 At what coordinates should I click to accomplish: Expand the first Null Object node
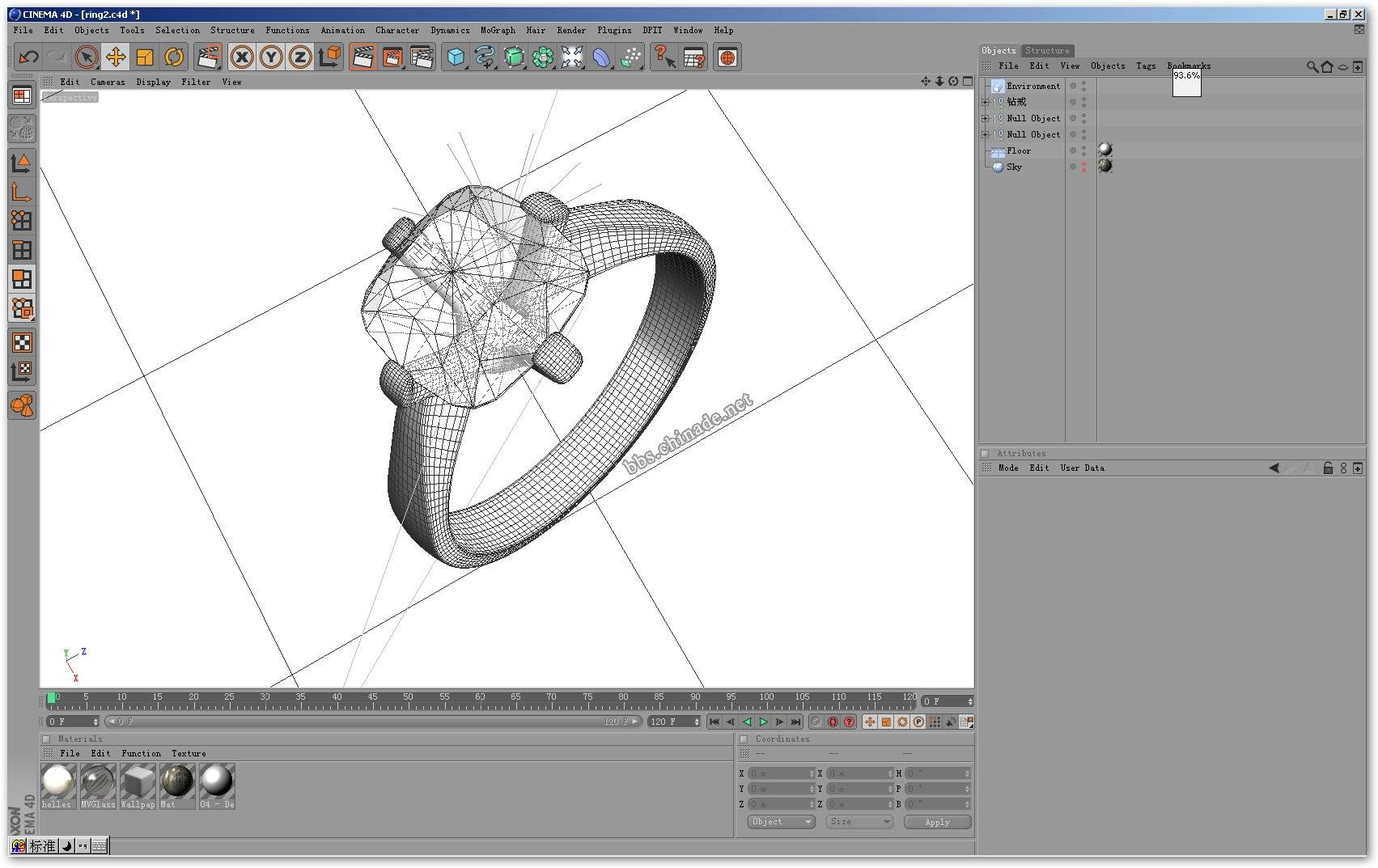[x=986, y=118]
